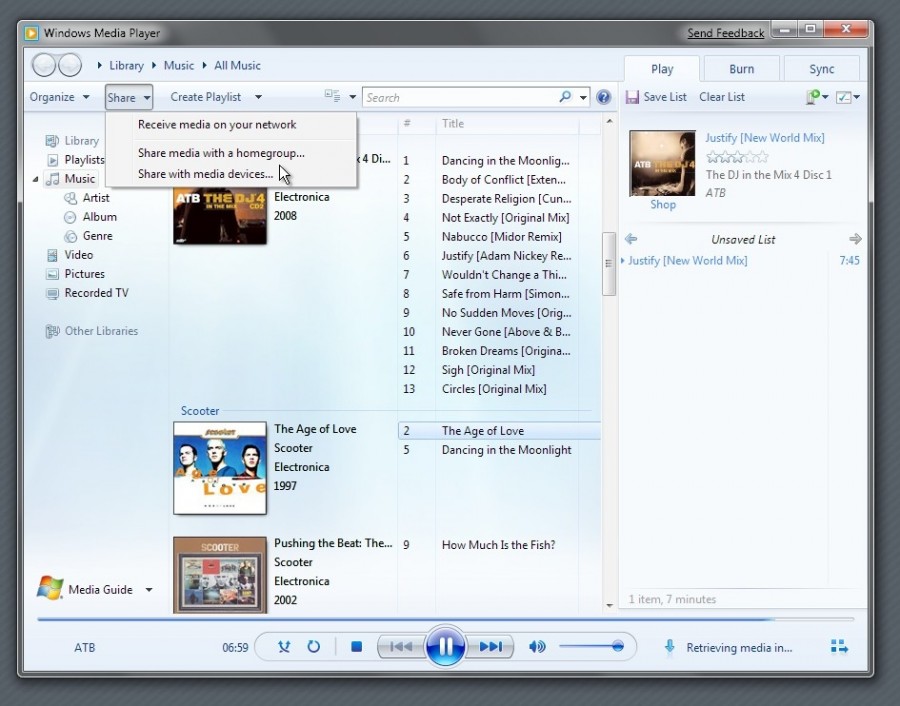The height and width of the screenshot is (706, 900).
Task: Open the Media Guide dropdown arrow
Action: click(149, 589)
